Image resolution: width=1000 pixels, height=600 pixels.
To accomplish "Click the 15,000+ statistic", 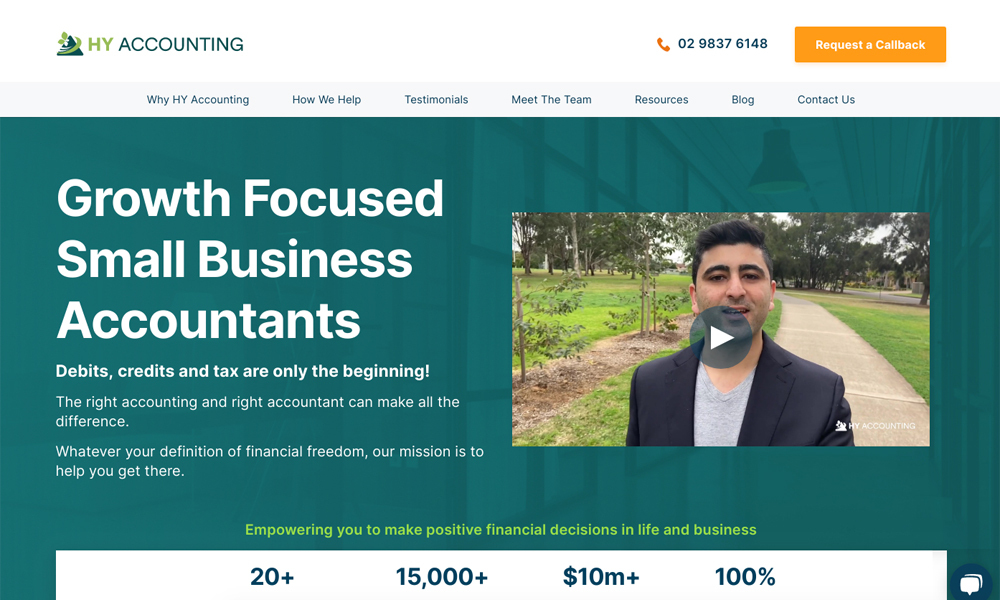I will 441,576.
